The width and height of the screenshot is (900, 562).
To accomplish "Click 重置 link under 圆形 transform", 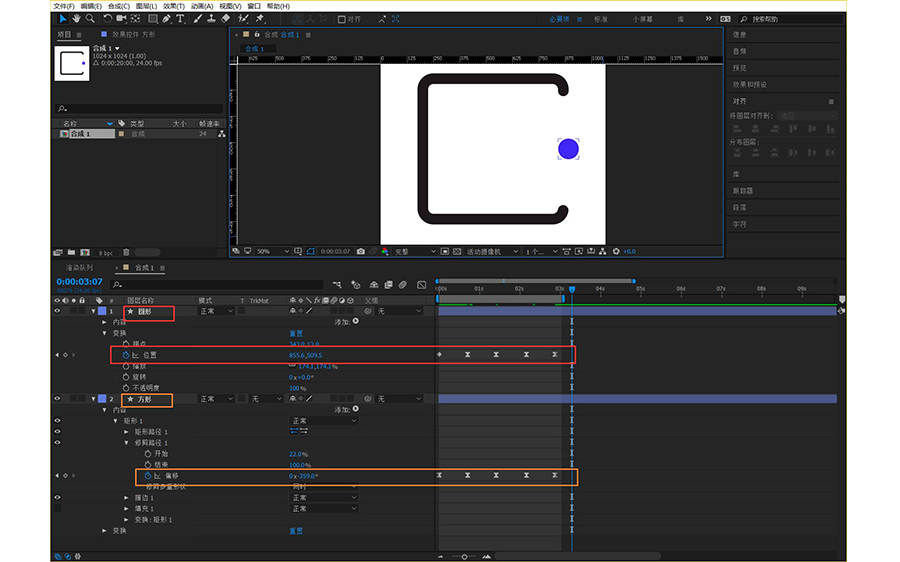I will click(296, 333).
